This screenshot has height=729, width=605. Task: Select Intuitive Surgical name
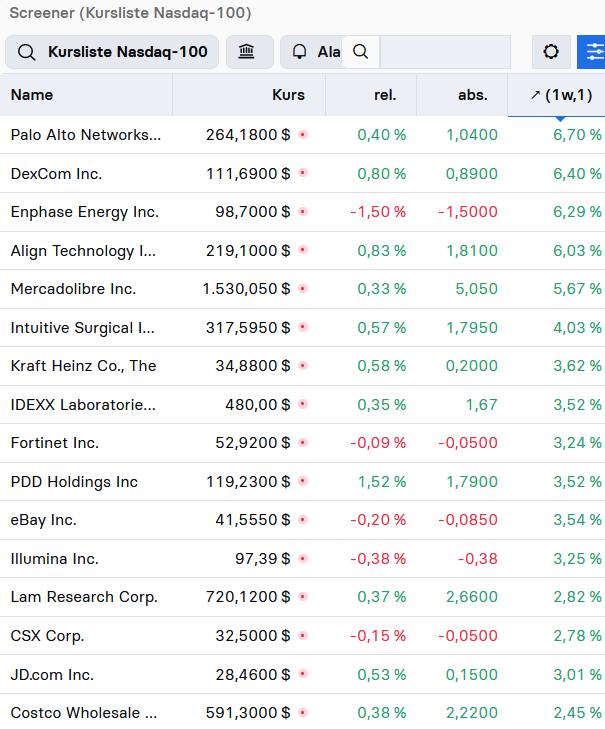[83, 328]
